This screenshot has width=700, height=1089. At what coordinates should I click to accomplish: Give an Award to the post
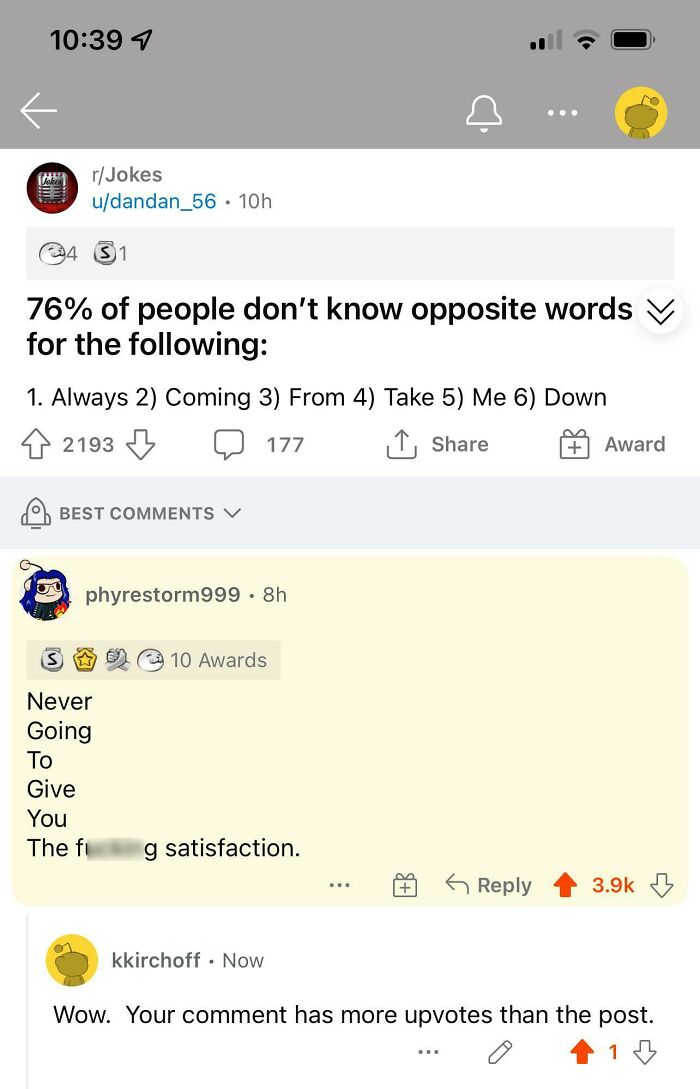pos(612,444)
